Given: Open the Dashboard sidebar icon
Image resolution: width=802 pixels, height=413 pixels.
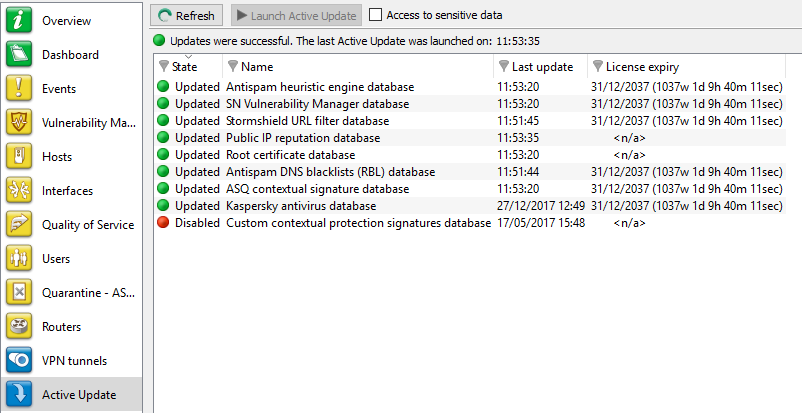Looking at the screenshot, I should [x=19, y=54].
